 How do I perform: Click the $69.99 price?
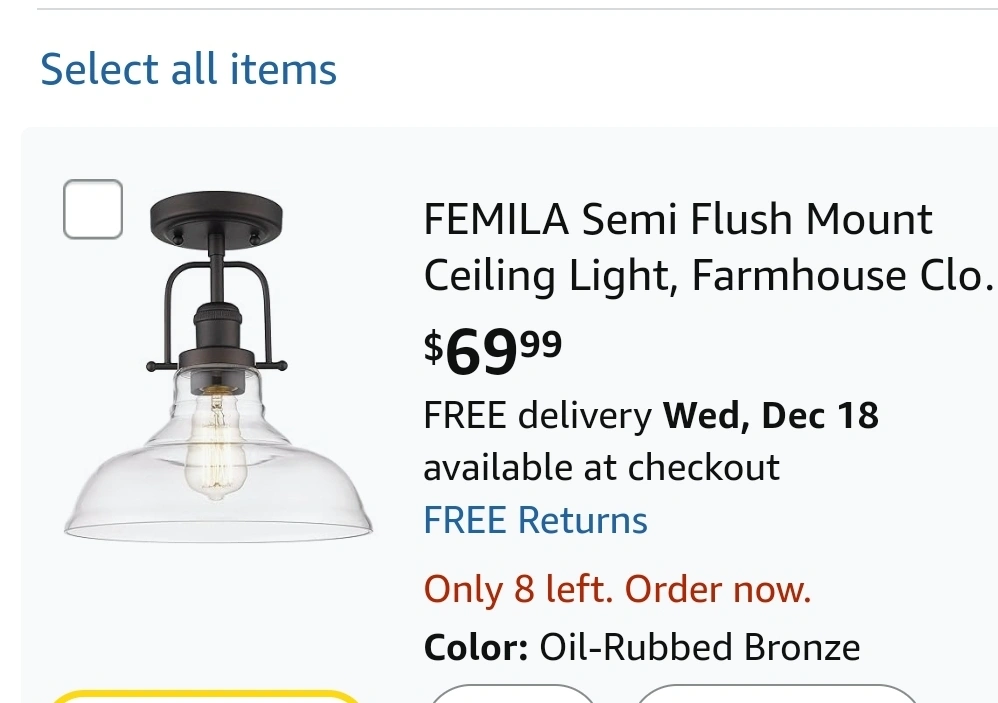point(493,350)
